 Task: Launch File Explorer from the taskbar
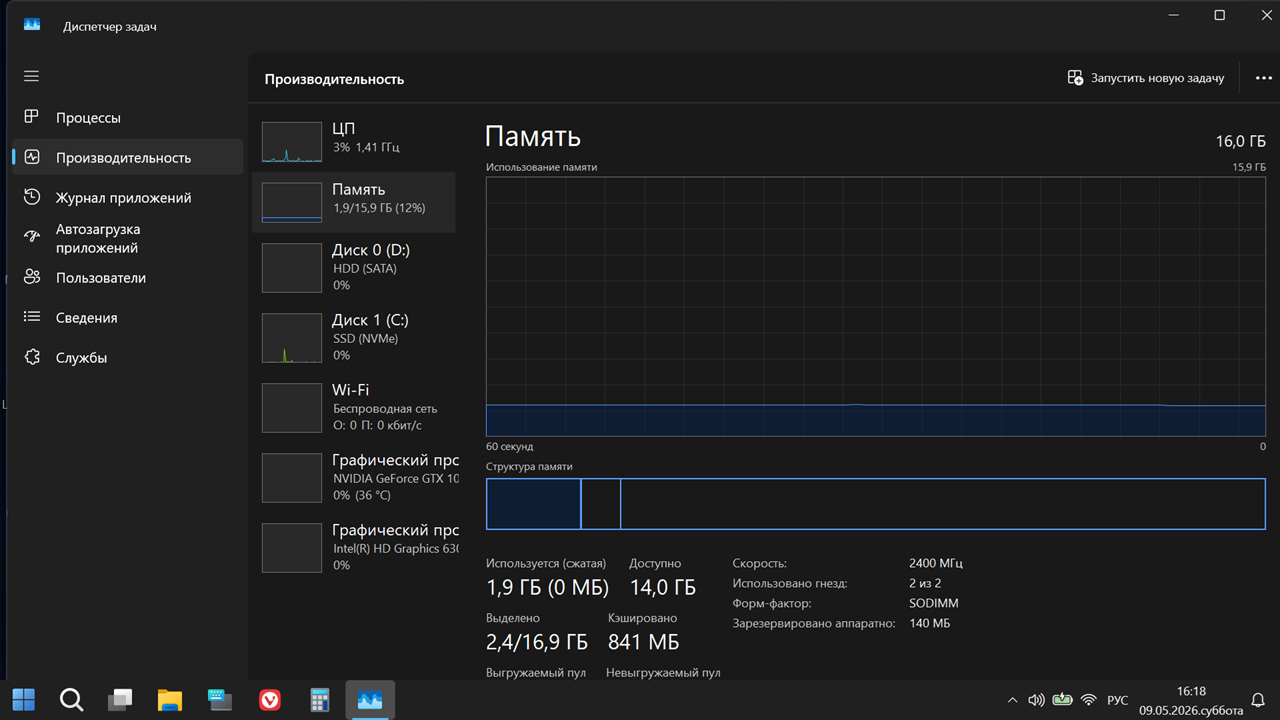pos(170,700)
